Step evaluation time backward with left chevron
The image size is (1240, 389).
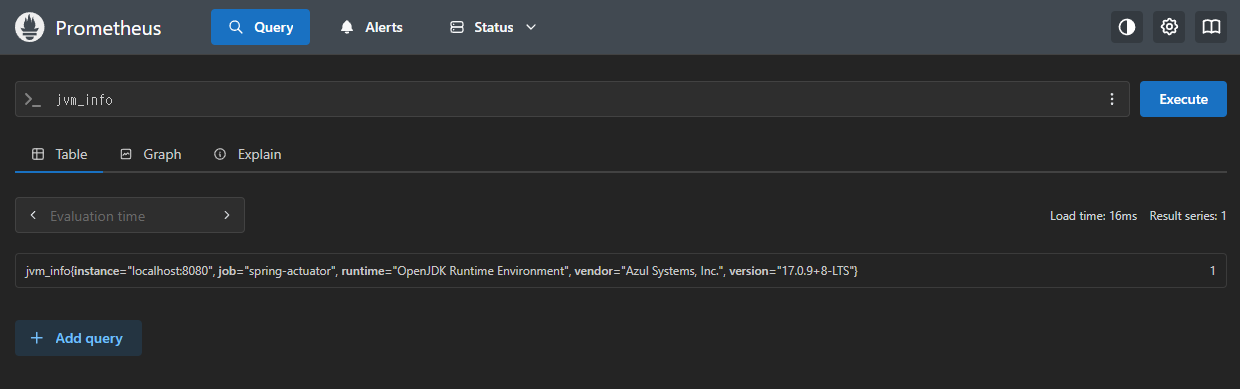(34, 215)
